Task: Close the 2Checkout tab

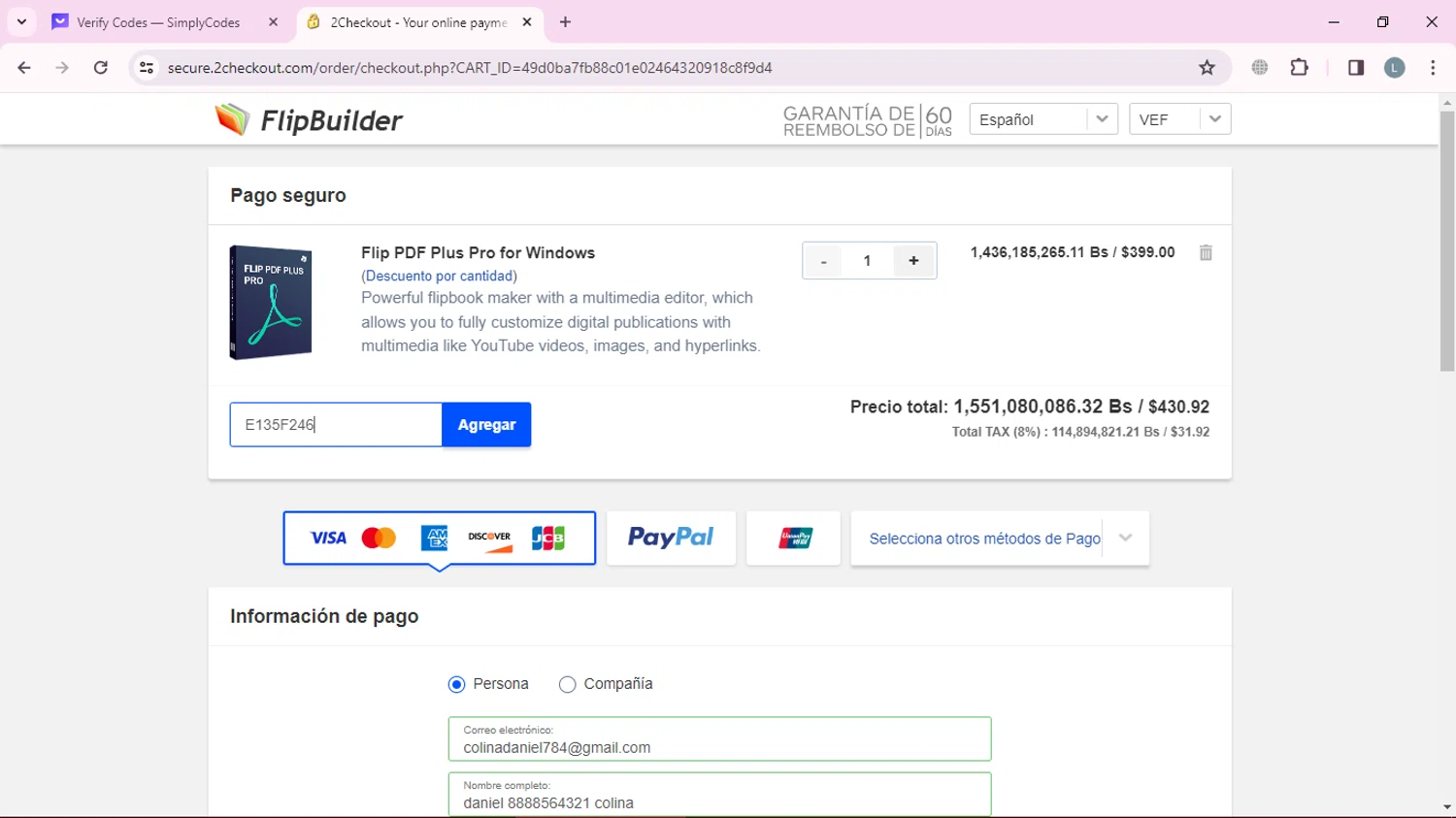Action: pos(527,21)
